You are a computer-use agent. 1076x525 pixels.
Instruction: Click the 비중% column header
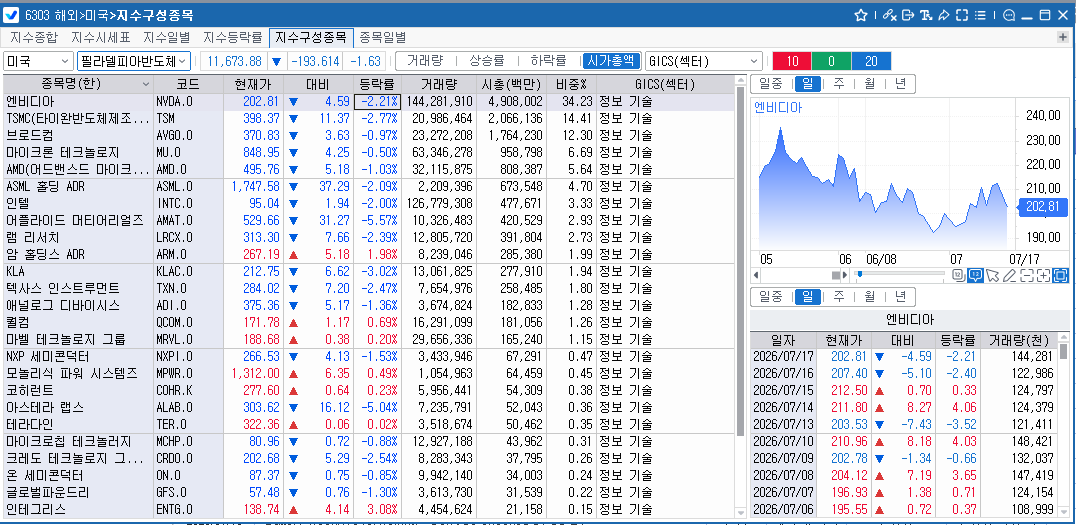571,84
